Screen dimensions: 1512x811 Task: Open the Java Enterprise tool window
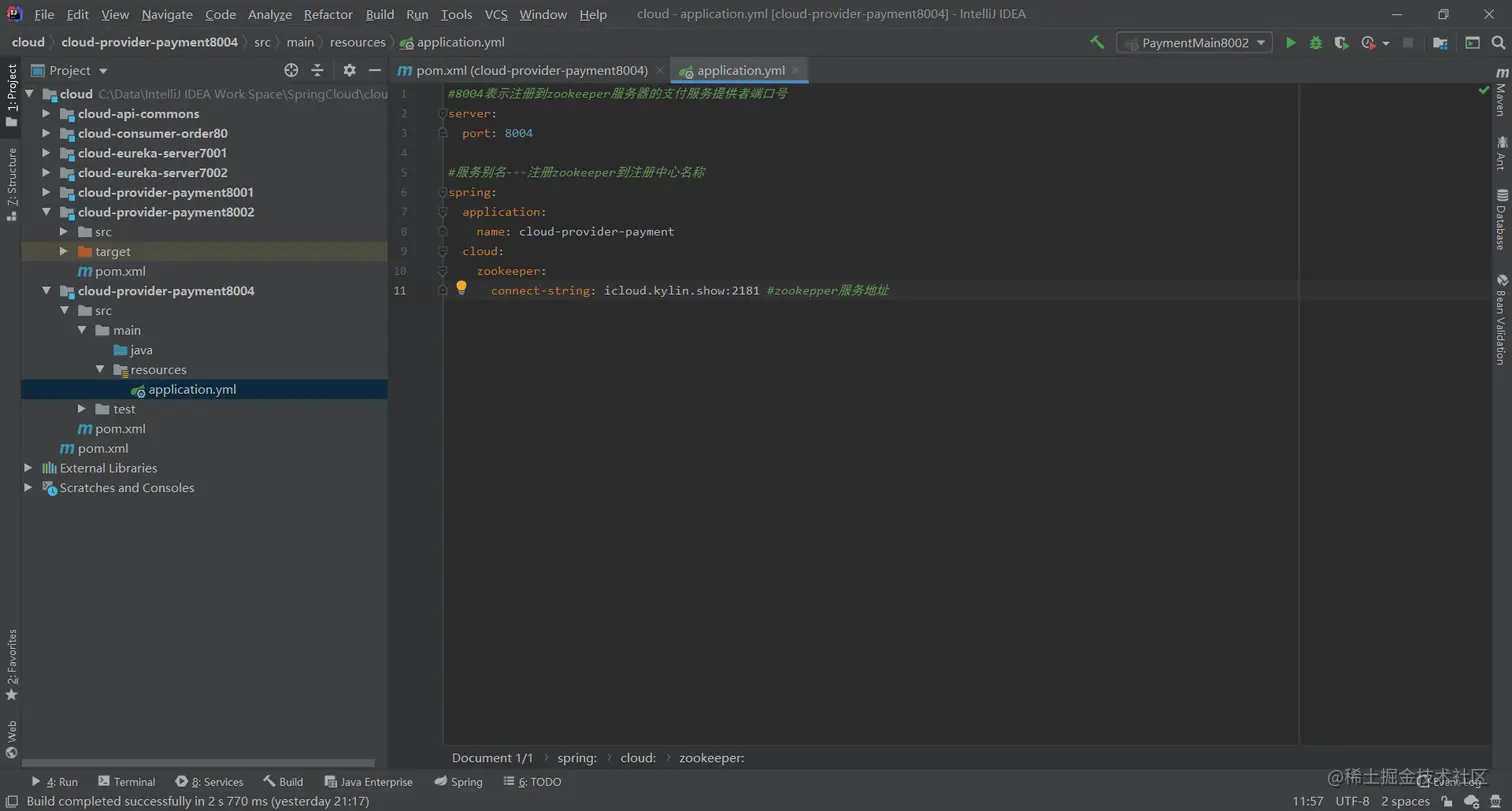coord(368,782)
